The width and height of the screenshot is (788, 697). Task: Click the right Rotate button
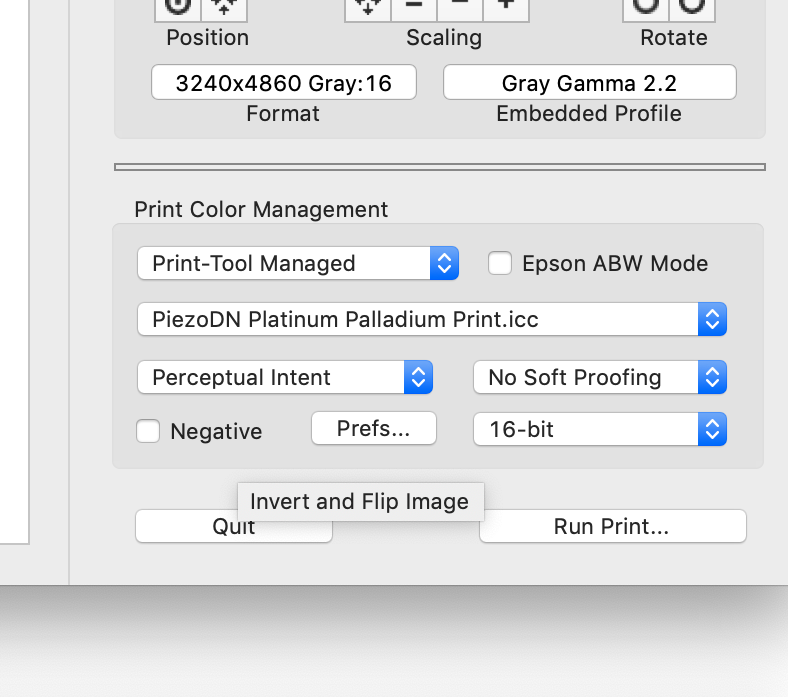(x=691, y=7)
